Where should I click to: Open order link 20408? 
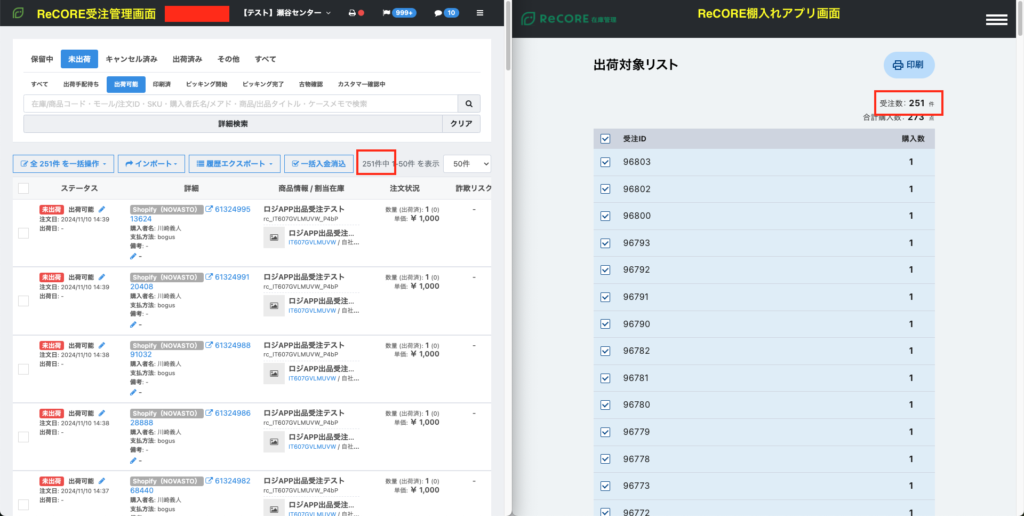(142, 287)
